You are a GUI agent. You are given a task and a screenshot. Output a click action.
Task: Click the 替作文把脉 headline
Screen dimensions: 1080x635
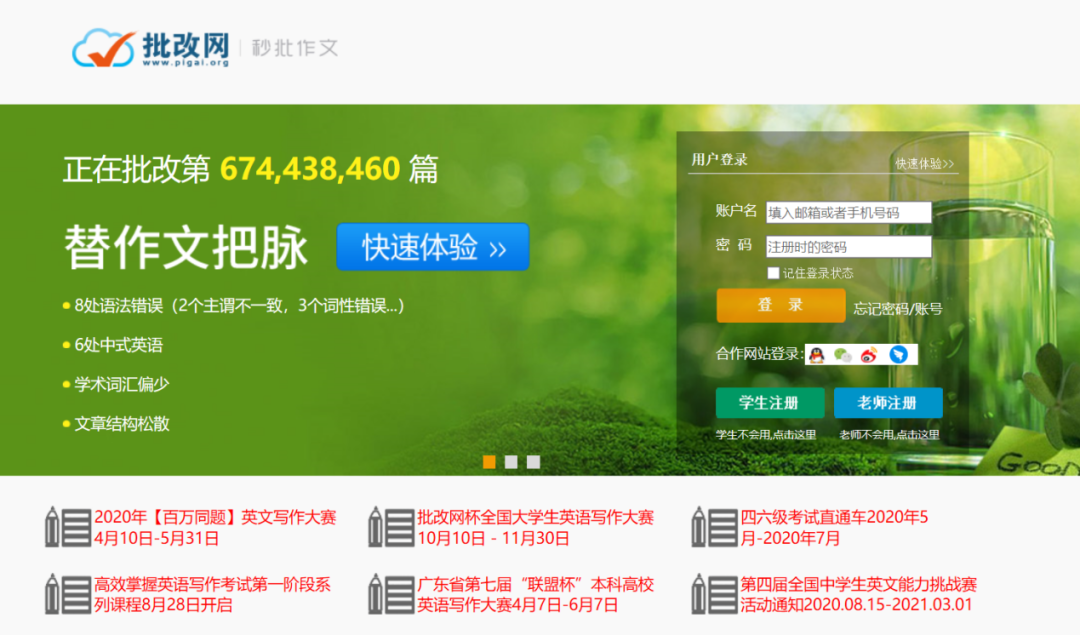pyautogui.click(x=186, y=247)
